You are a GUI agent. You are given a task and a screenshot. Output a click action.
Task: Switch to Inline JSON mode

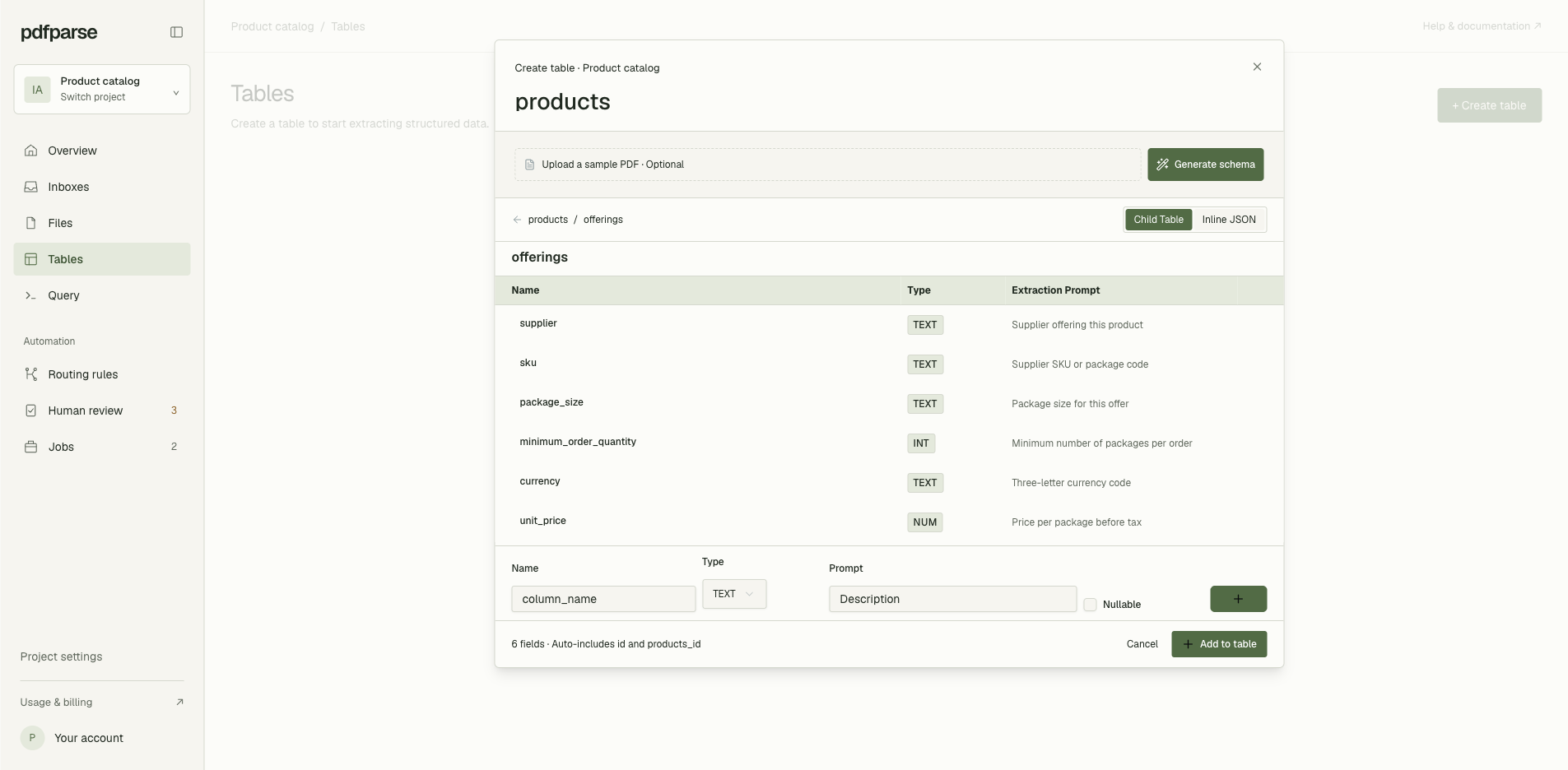[1229, 220]
